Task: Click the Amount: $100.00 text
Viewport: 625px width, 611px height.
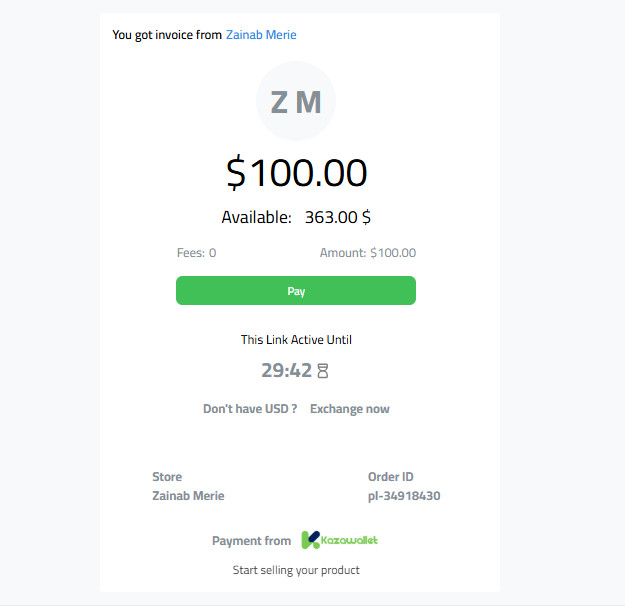Action: click(x=367, y=253)
